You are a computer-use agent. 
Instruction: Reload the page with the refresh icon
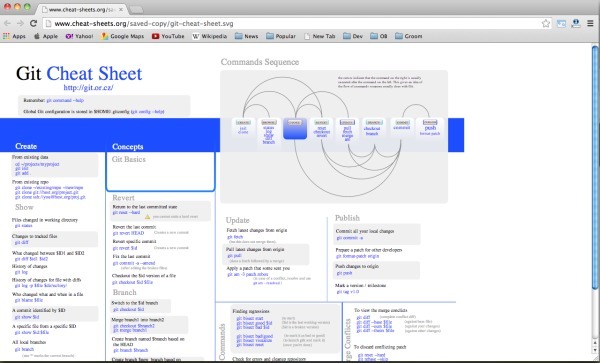(x=33, y=23)
